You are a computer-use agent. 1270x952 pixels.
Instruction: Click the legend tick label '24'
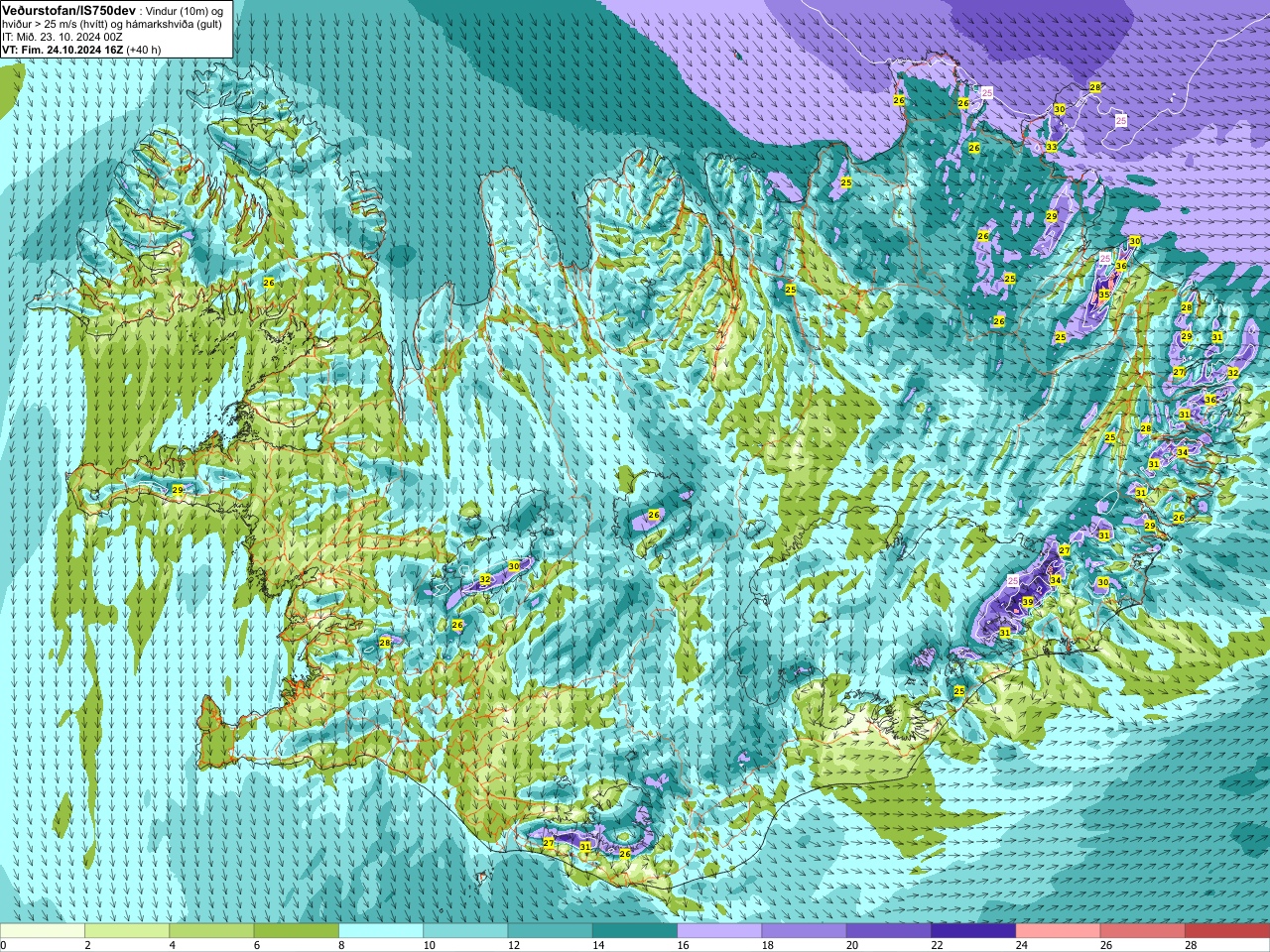1021,945
